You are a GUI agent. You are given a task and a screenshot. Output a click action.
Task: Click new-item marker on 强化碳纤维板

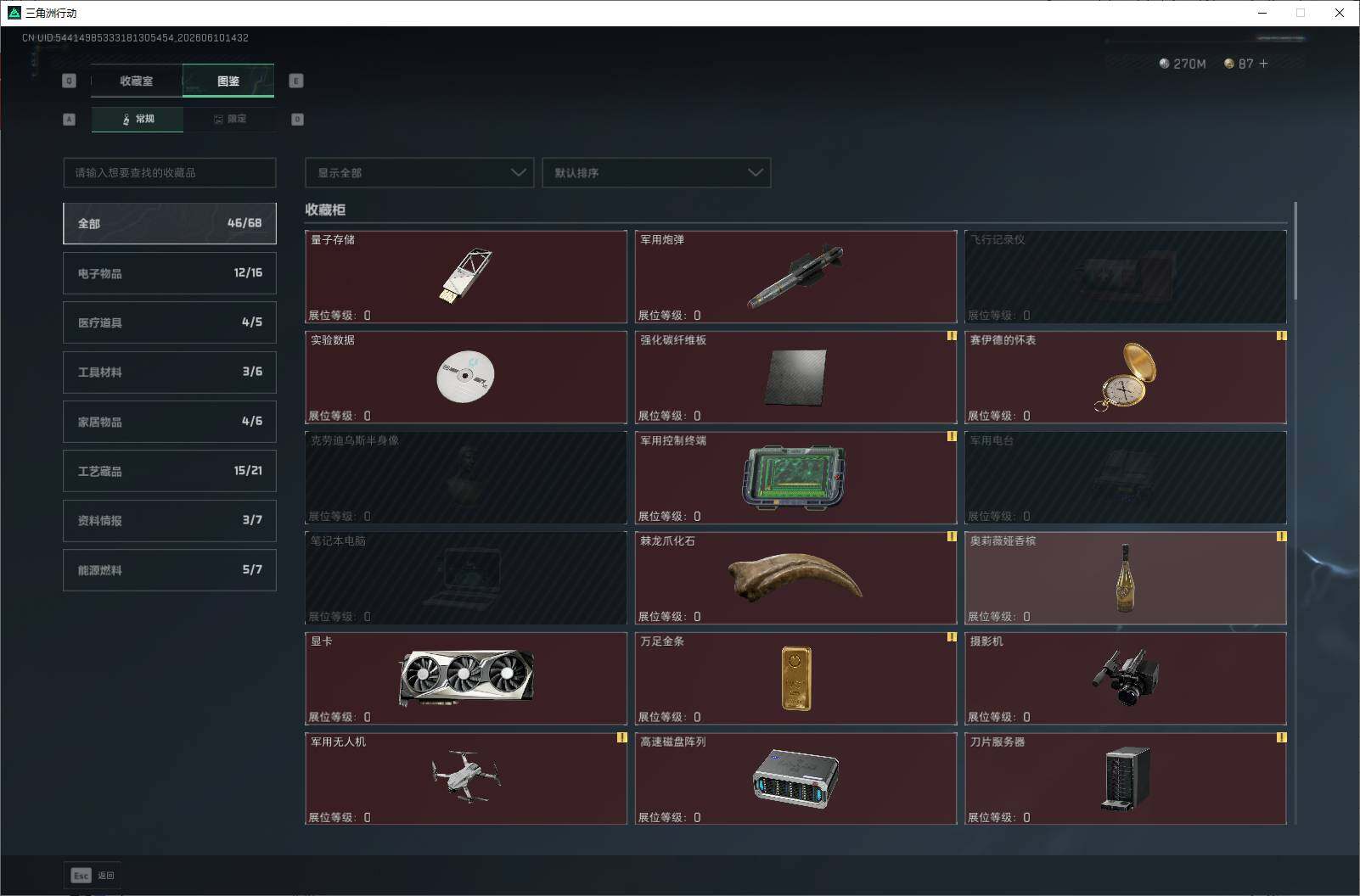(952, 336)
